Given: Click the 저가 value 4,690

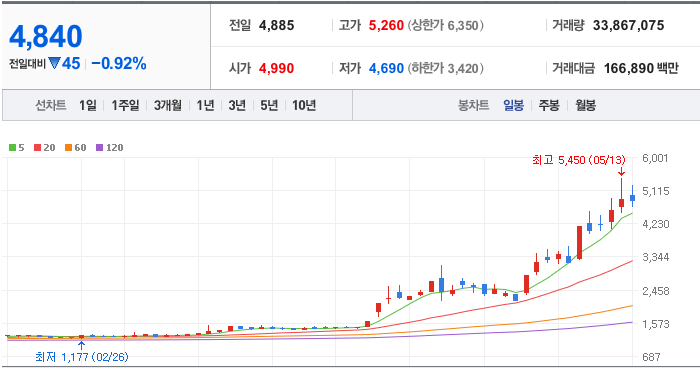Looking at the screenshot, I should point(386,68).
